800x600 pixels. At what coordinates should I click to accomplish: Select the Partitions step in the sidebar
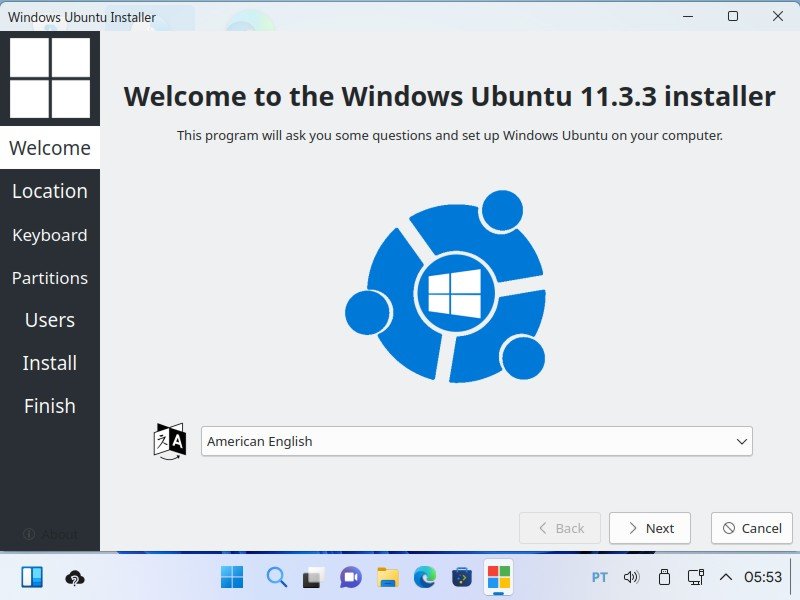[49, 278]
